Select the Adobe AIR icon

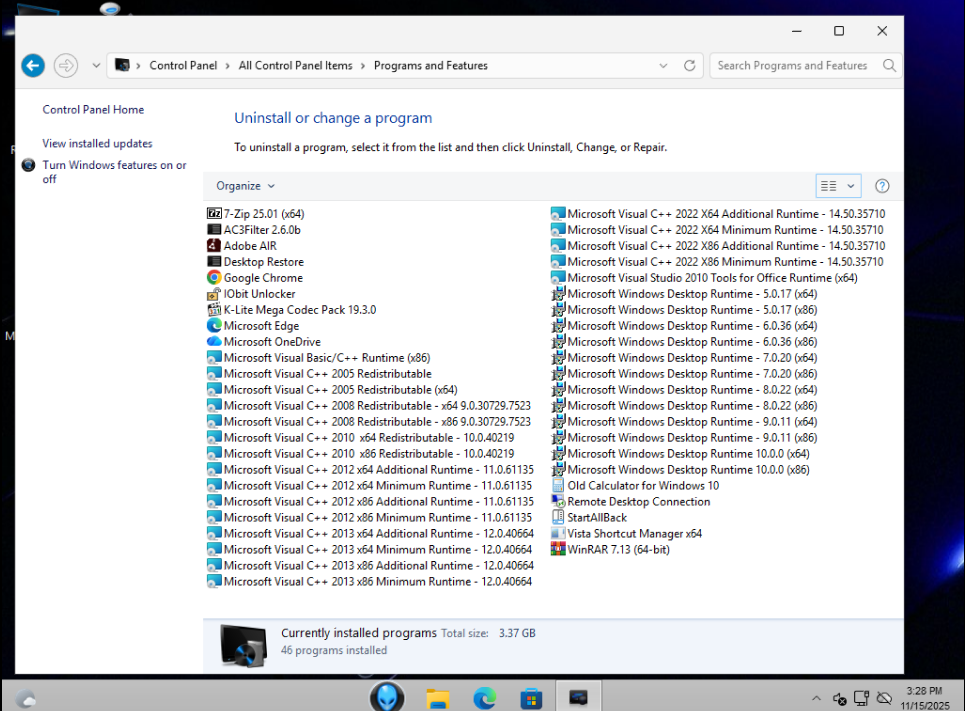point(214,246)
